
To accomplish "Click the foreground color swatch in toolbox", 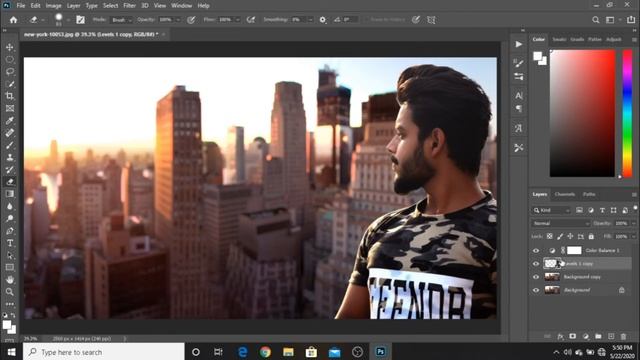I will pyautogui.click(x=7, y=325).
